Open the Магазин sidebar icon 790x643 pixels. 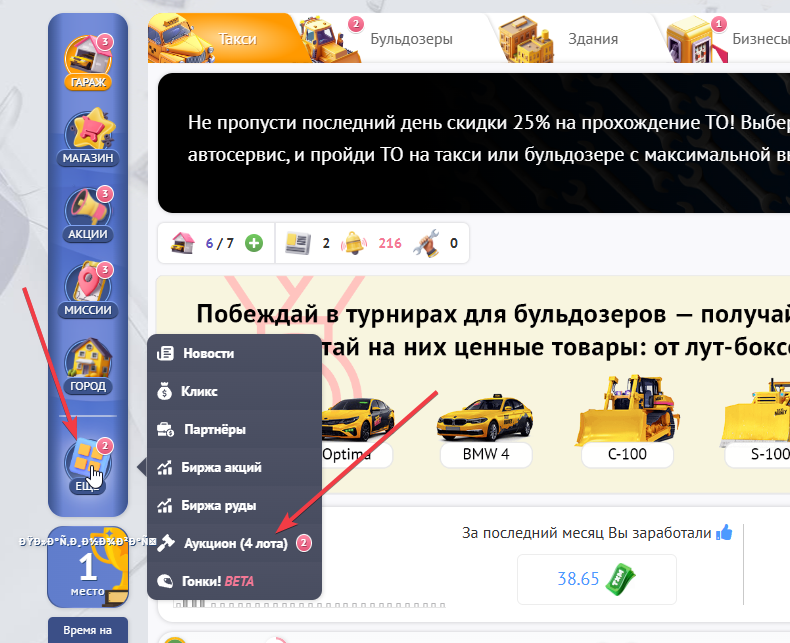[88, 136]
